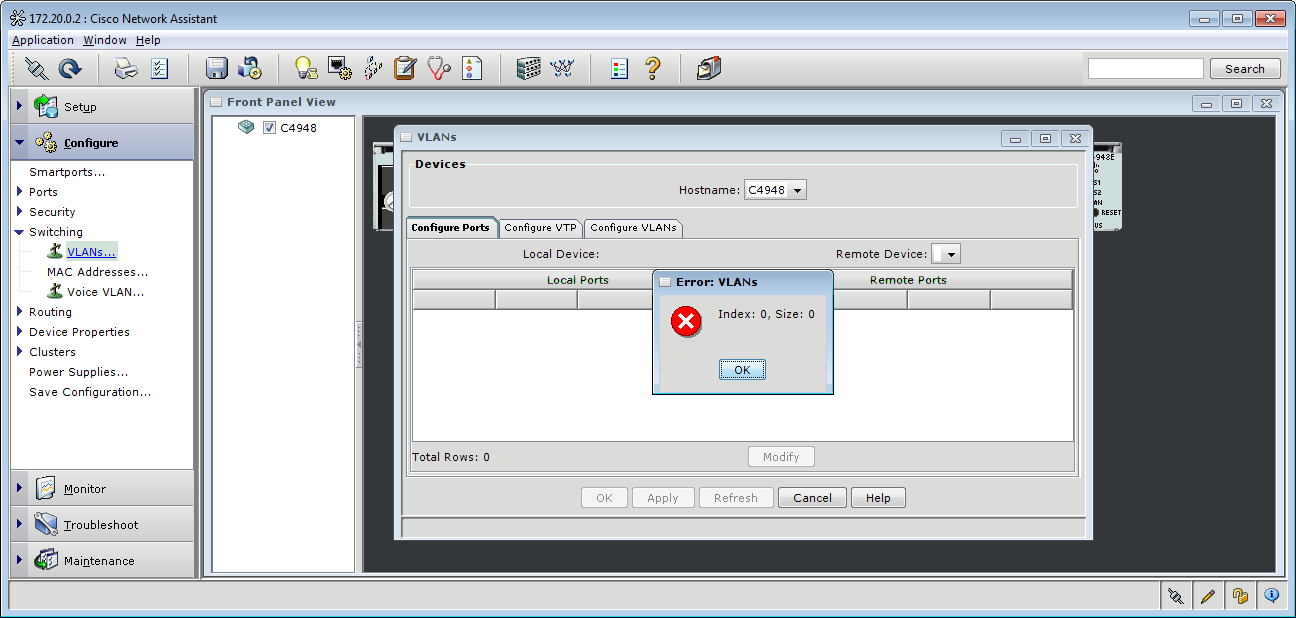Click the search input field in the toolbar
Viewport: 1296px width, 618px height.
(x=1146, y=69)
